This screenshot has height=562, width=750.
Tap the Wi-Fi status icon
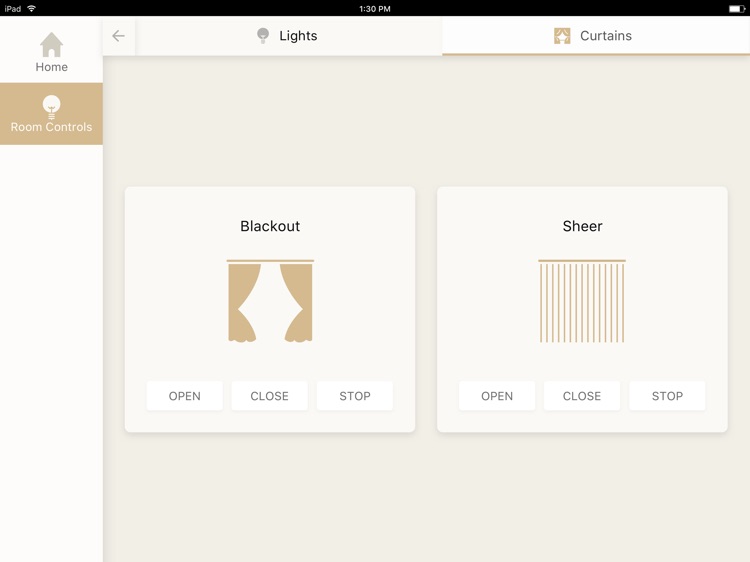[32, 8]
